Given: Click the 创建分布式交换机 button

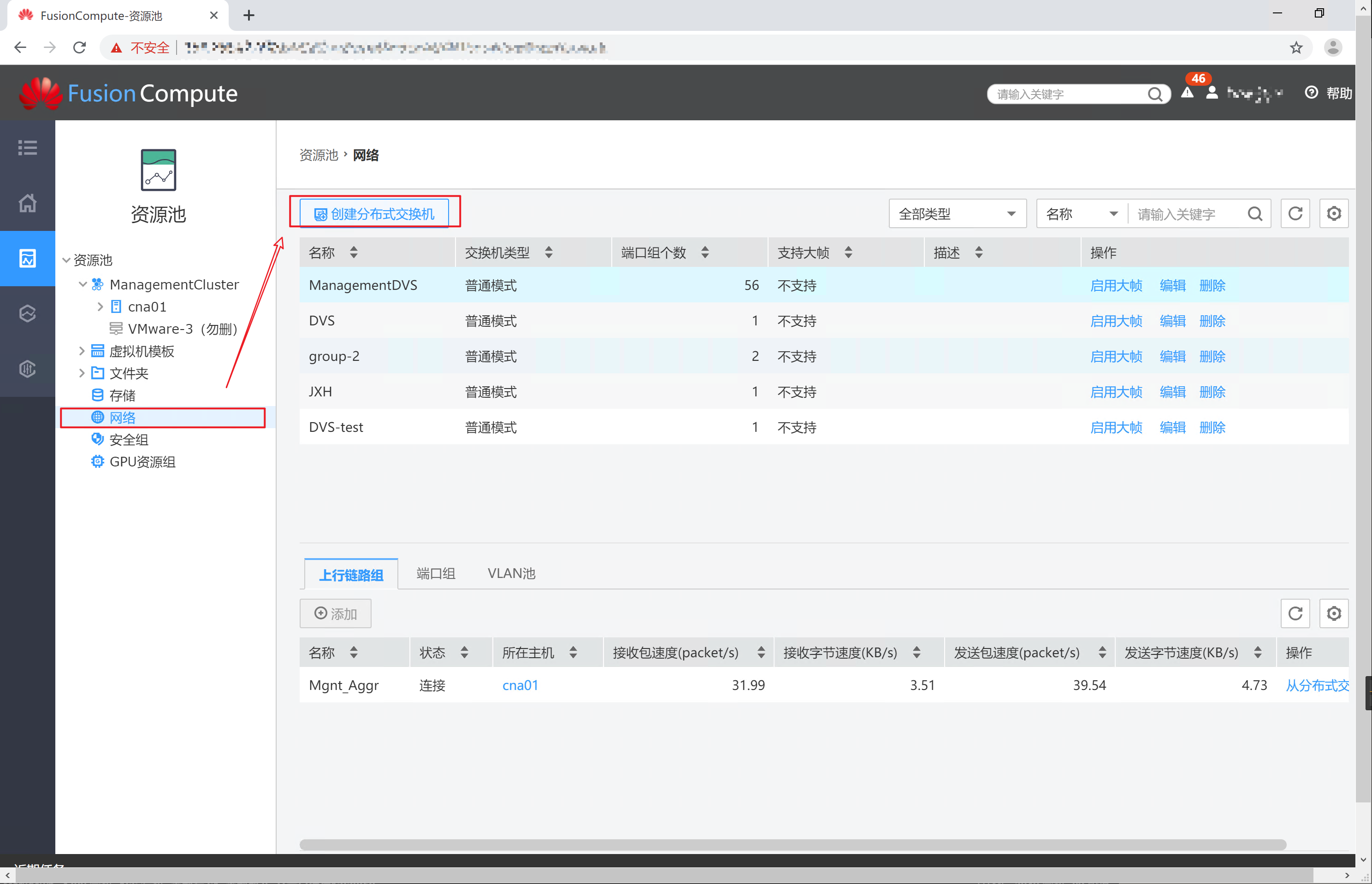Looking at the screenshot, I should (374, 213).
